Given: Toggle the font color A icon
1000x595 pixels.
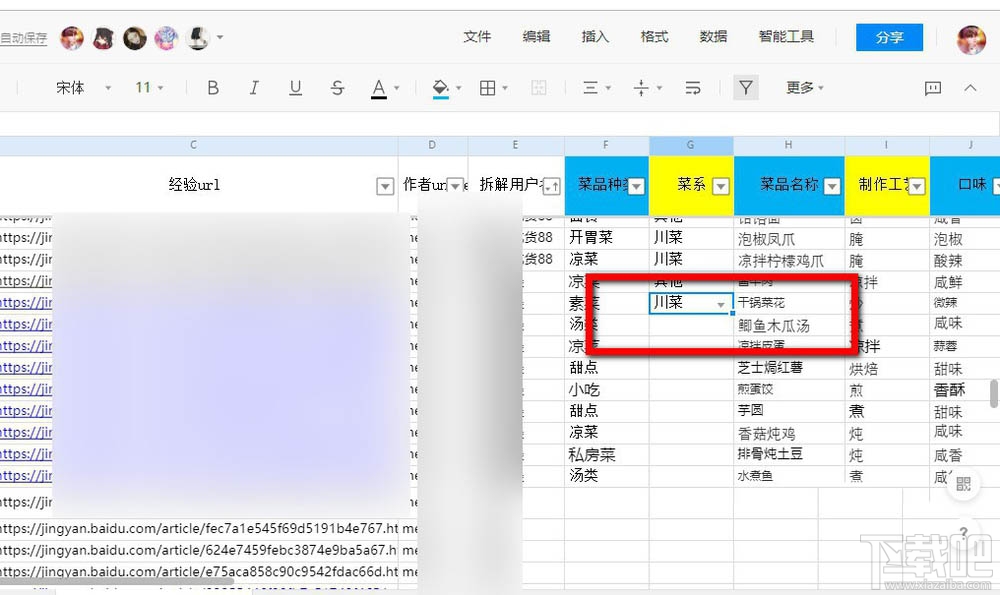Looking at the screenshot, I should (x=381, y=87).
